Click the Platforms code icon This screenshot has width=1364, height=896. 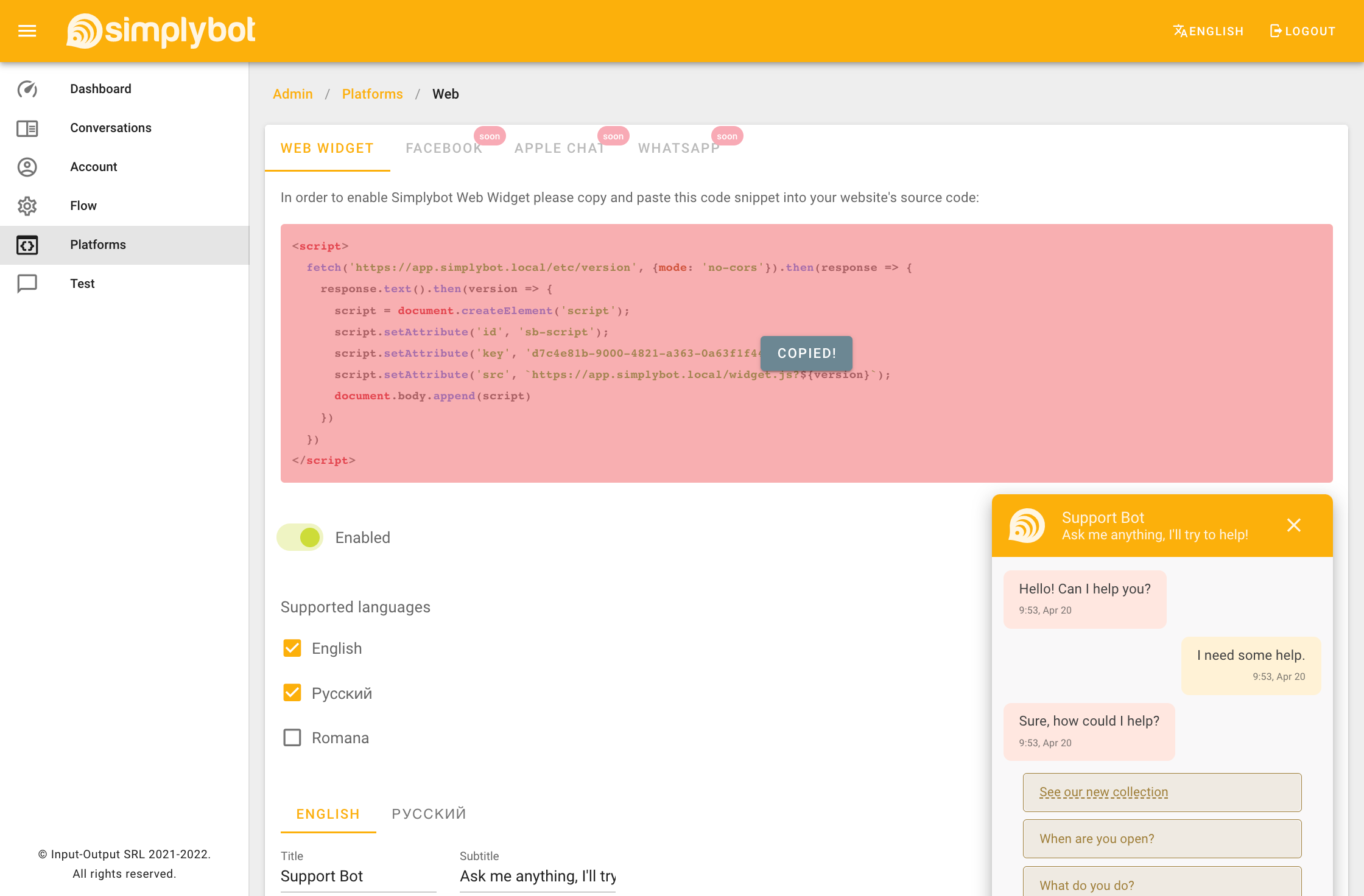(x=27, y=245)
